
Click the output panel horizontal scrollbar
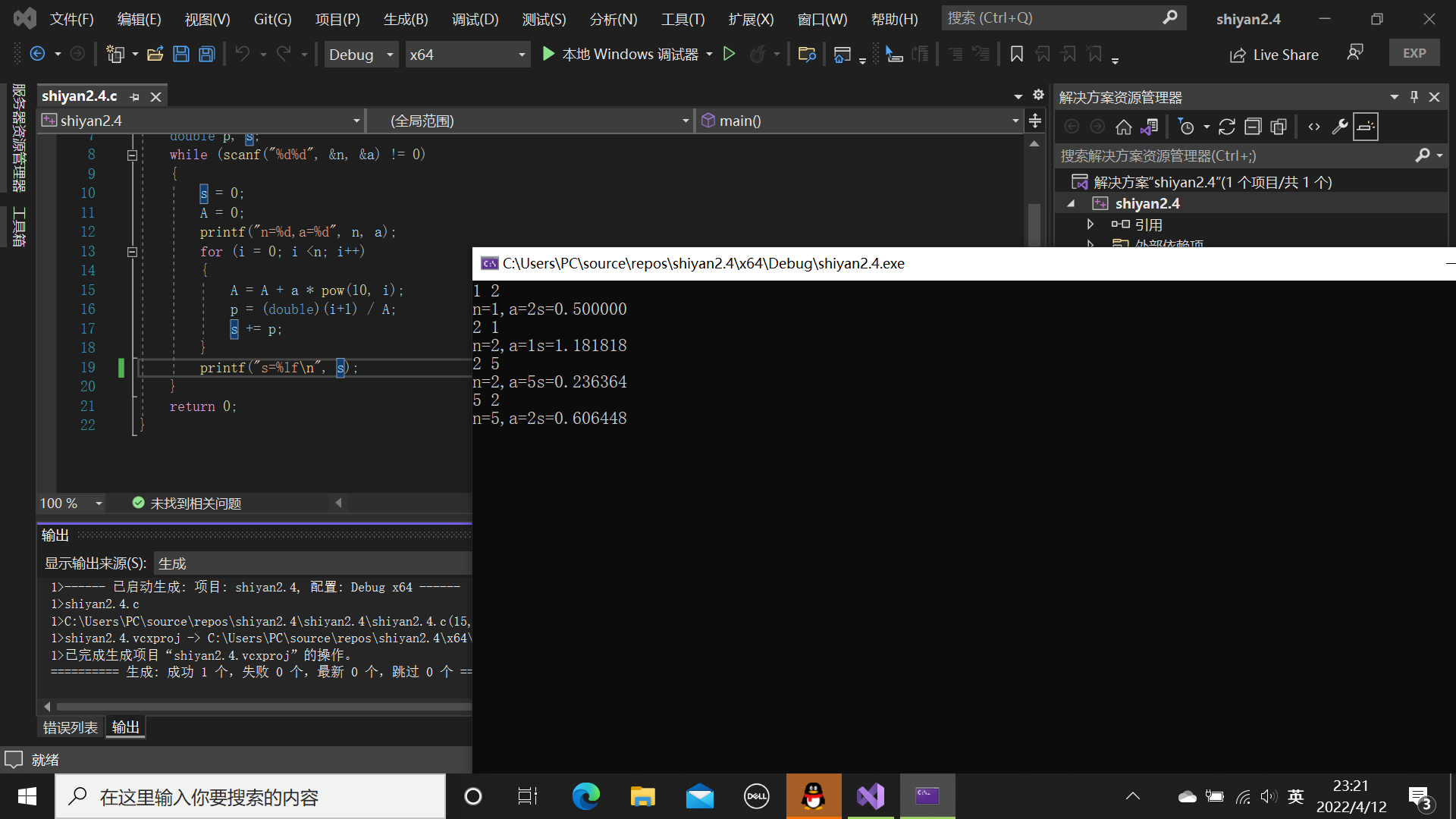click(258, 707)
